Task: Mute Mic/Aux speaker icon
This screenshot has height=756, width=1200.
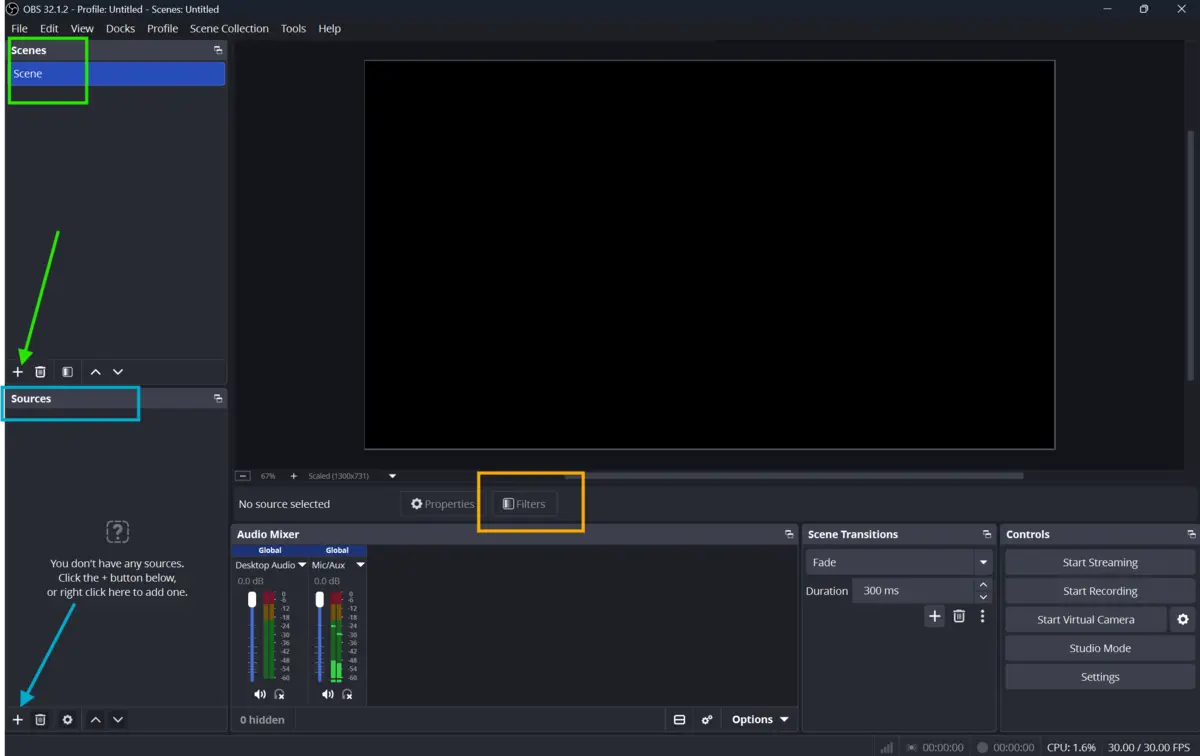Action: 327,694
